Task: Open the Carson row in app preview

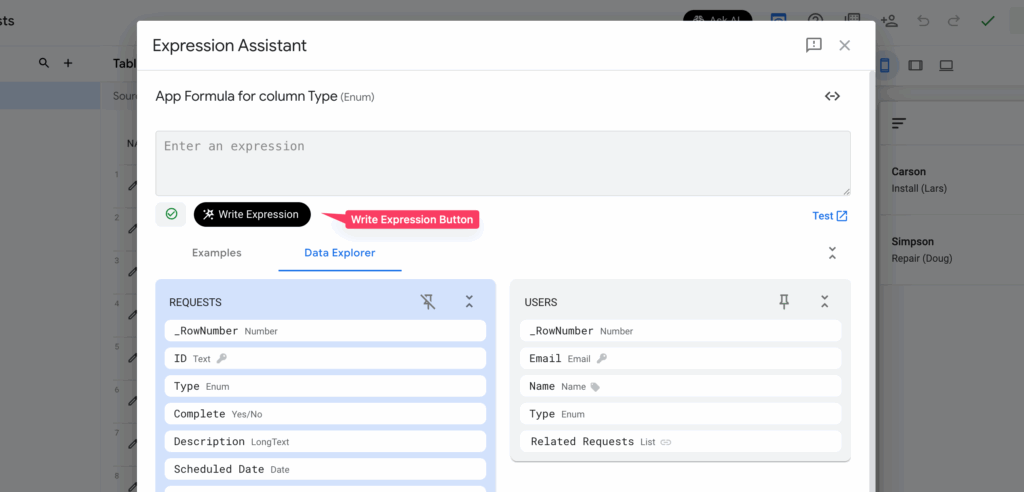Action: coord(951,180)
